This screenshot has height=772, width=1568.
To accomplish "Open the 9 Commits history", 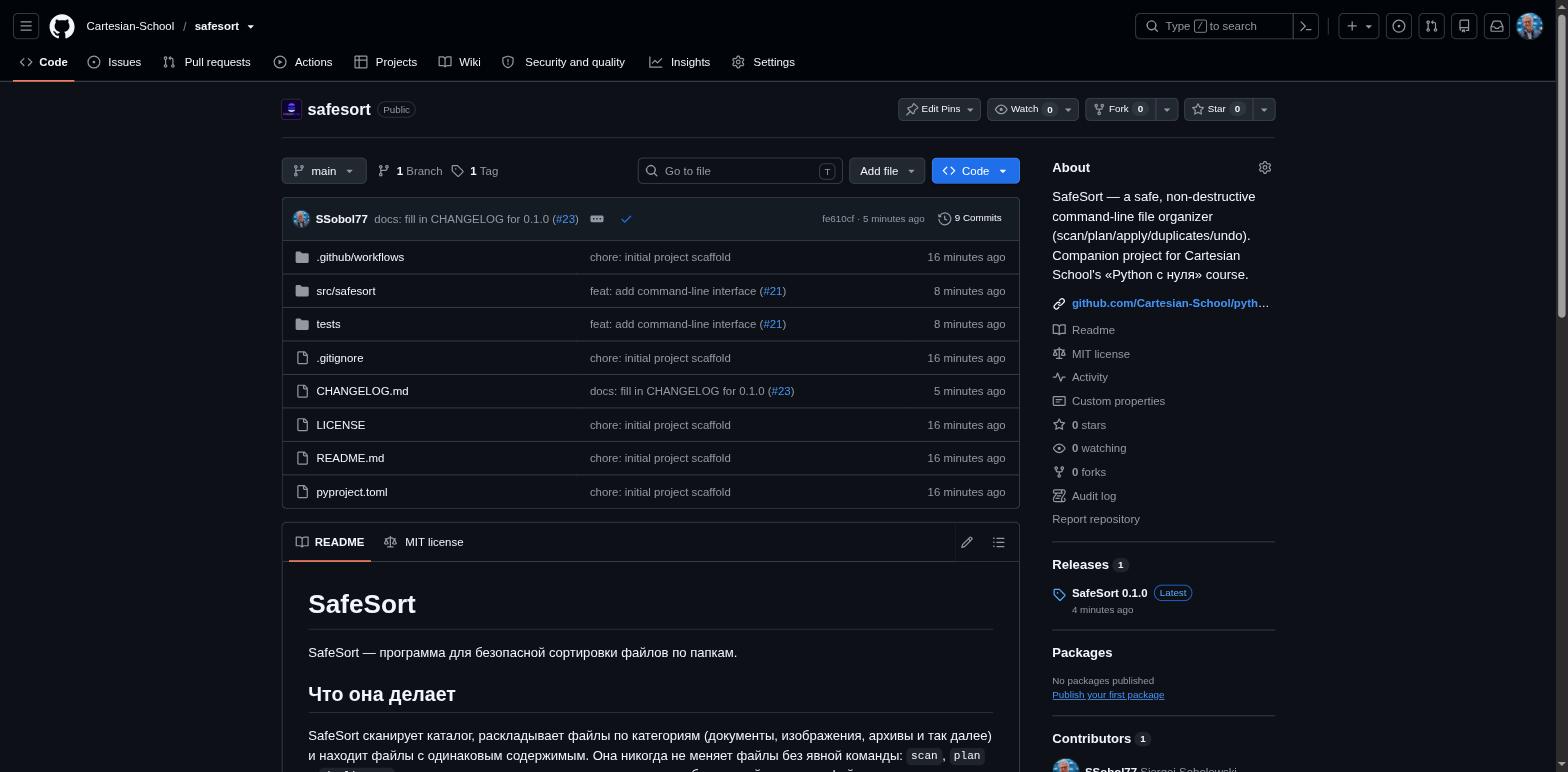I will point(970,218).
